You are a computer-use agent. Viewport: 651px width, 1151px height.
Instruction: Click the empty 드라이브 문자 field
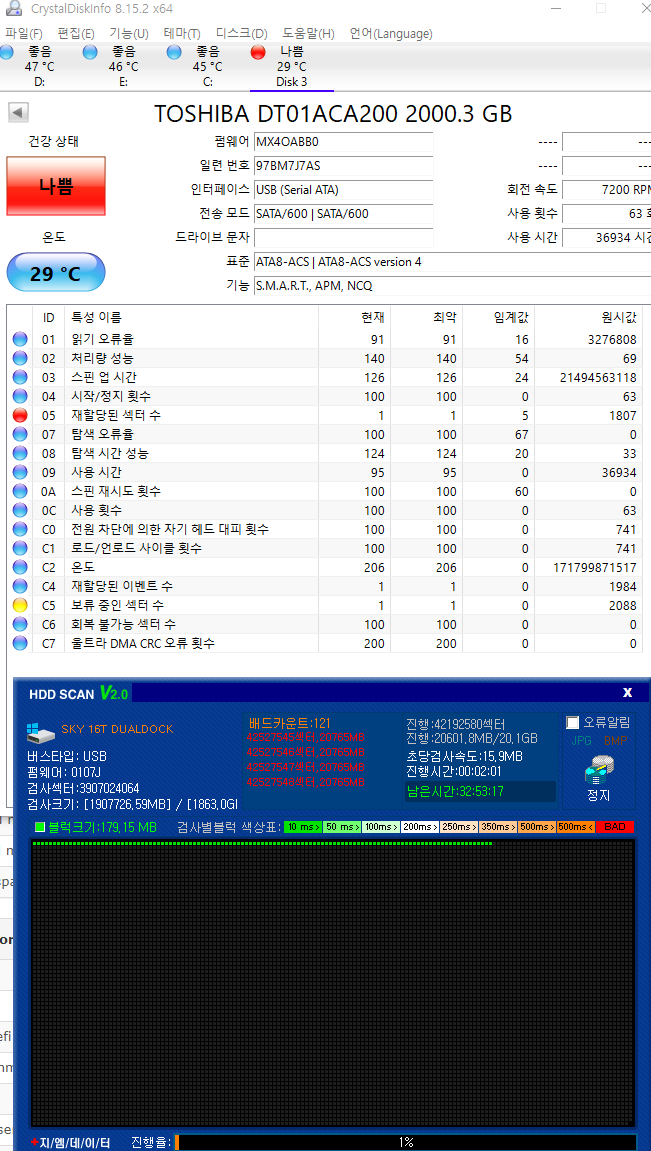coord(343,238)
